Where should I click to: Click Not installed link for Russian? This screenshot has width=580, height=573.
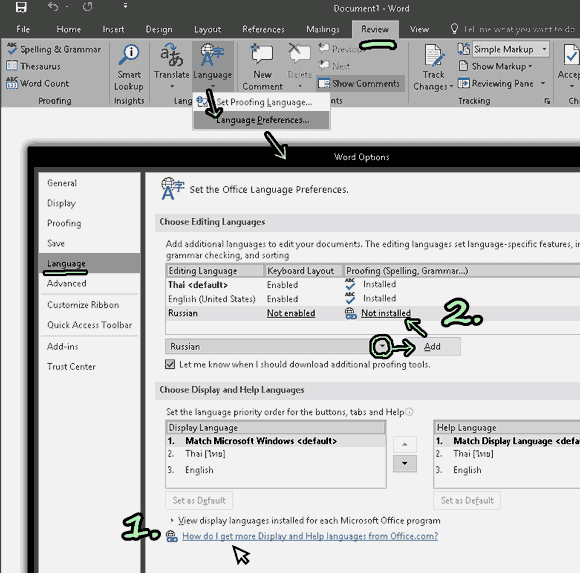tap(386, 313)
